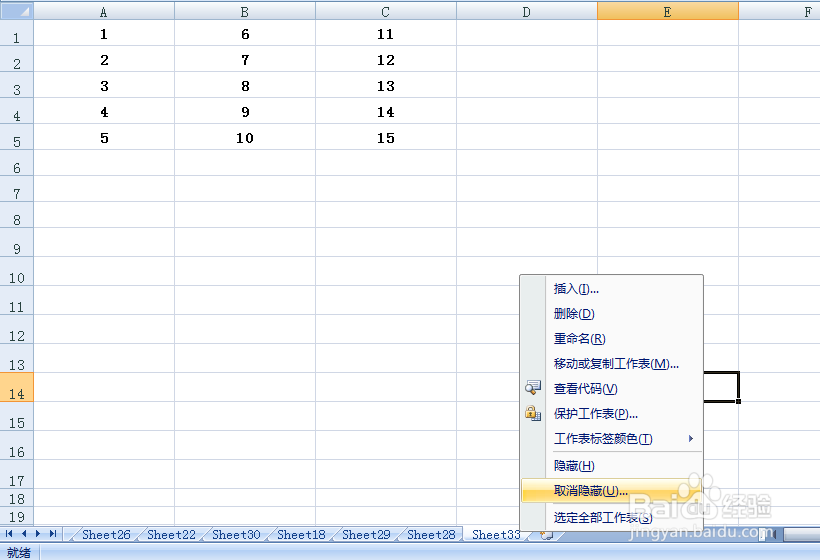Select row 1 header

tap(17, 33)
